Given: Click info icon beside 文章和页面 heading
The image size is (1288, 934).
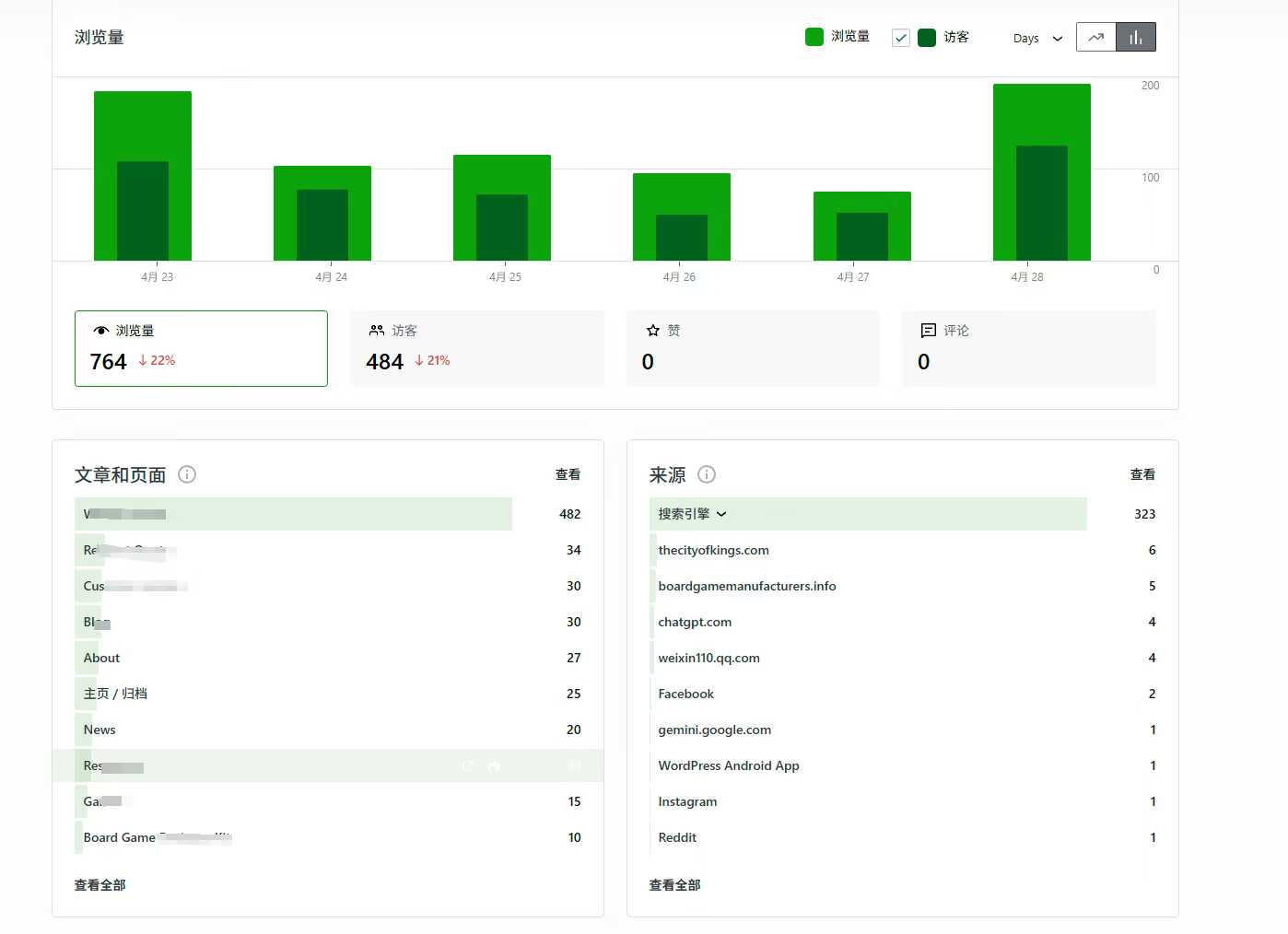Looking at the screenshot, I should click(187, 474).
